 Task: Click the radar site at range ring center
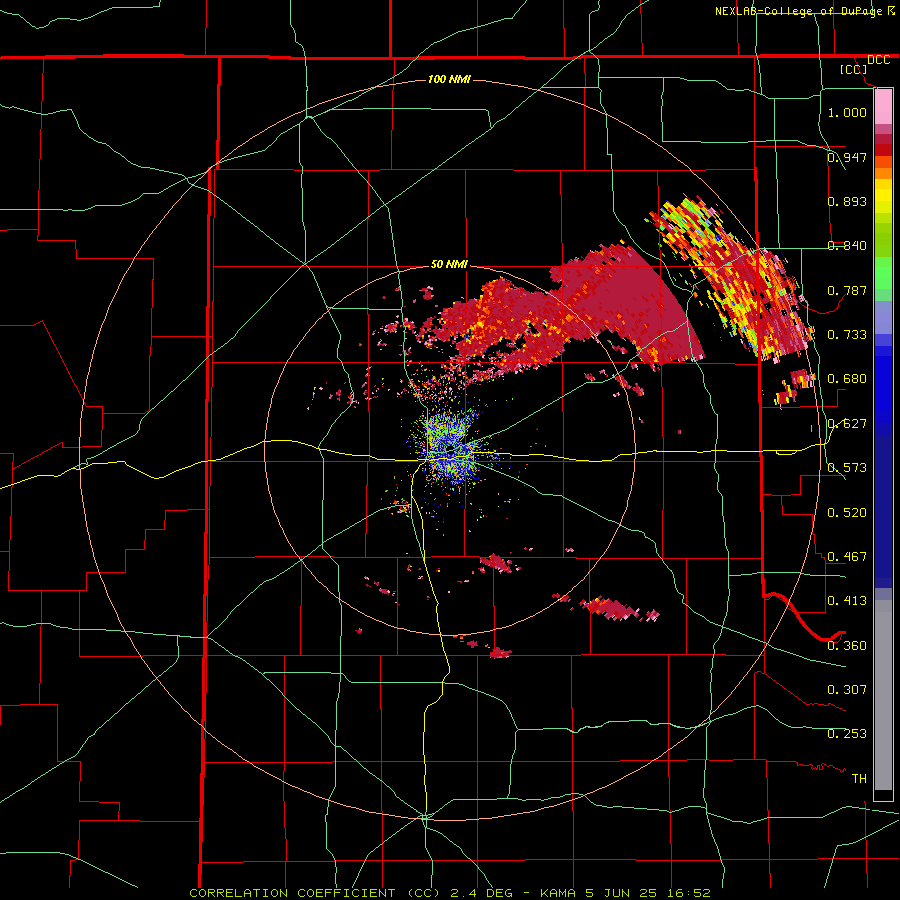(x=450, y=450)
